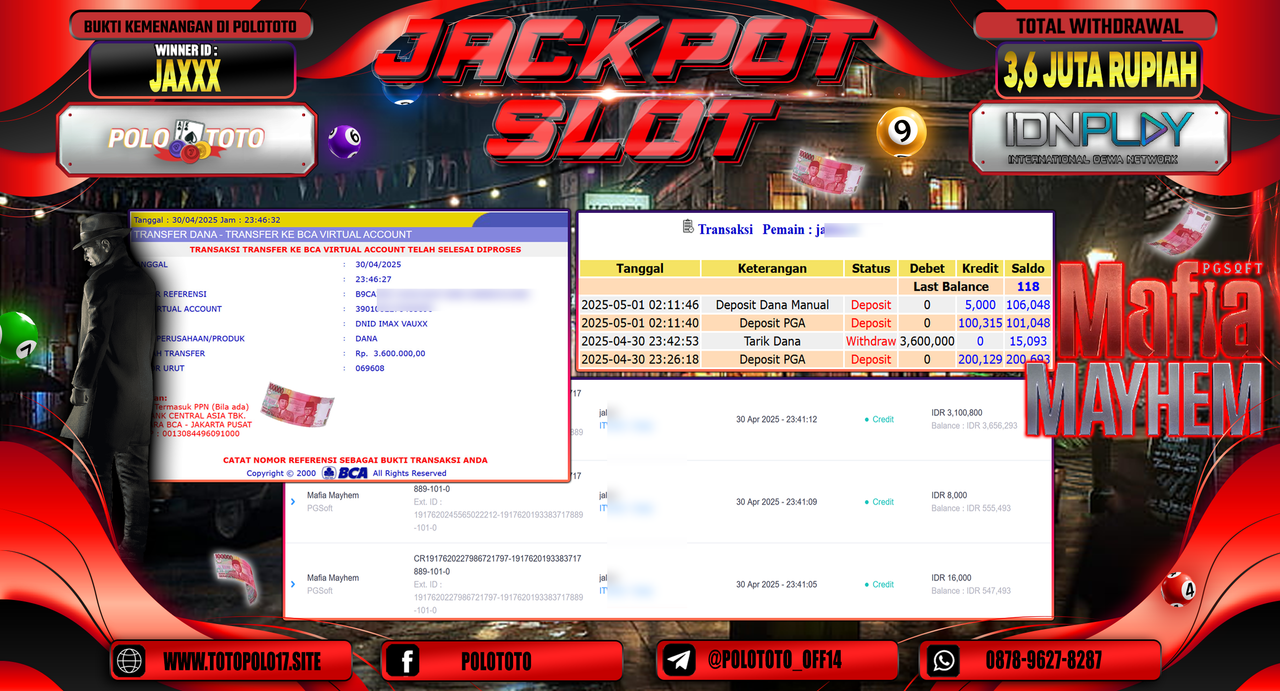Select the Deposit Dana Manual entry
The height and width of the screenshot is (691, 1280).
[771, 305]
